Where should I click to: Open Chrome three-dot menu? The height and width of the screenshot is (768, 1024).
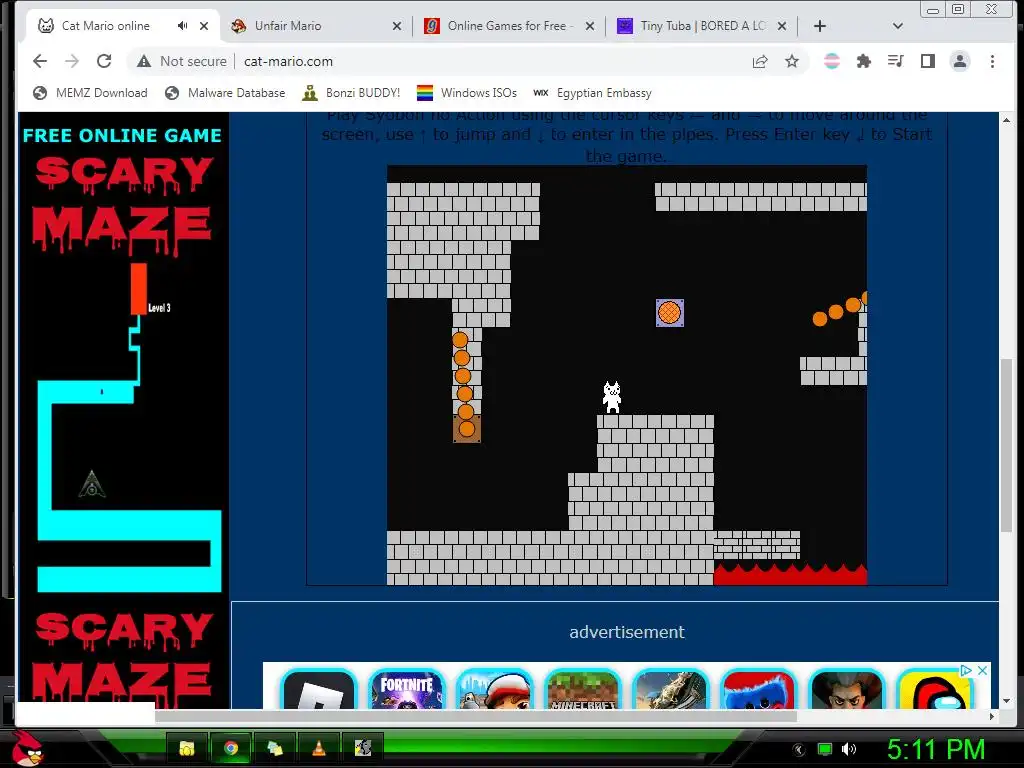[992, 61]
